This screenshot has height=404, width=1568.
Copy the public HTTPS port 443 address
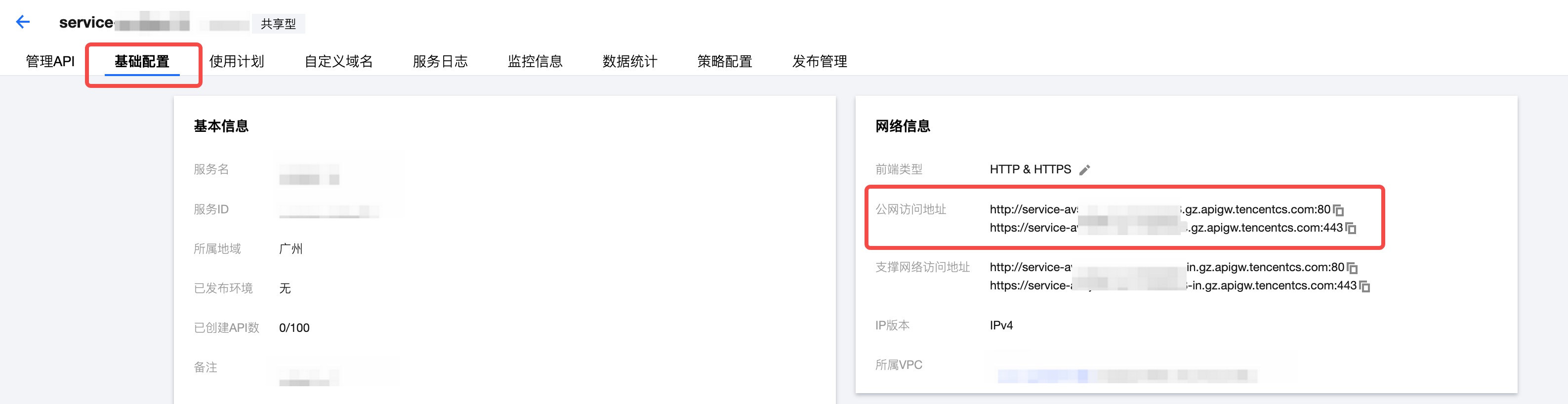coord(1351,228)
